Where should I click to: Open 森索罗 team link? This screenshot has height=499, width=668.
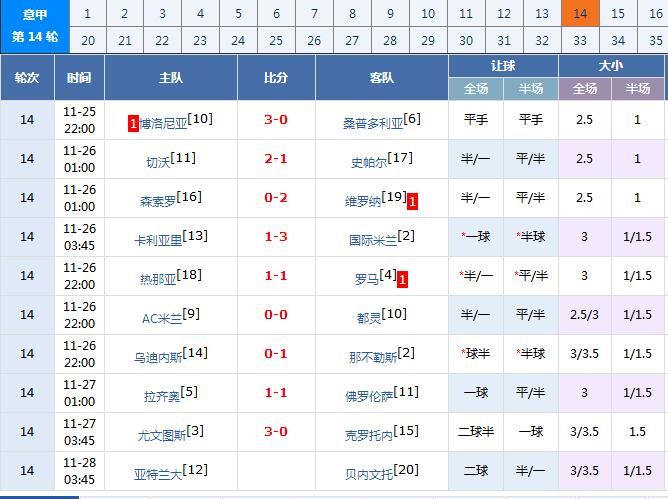click(158, 201)
